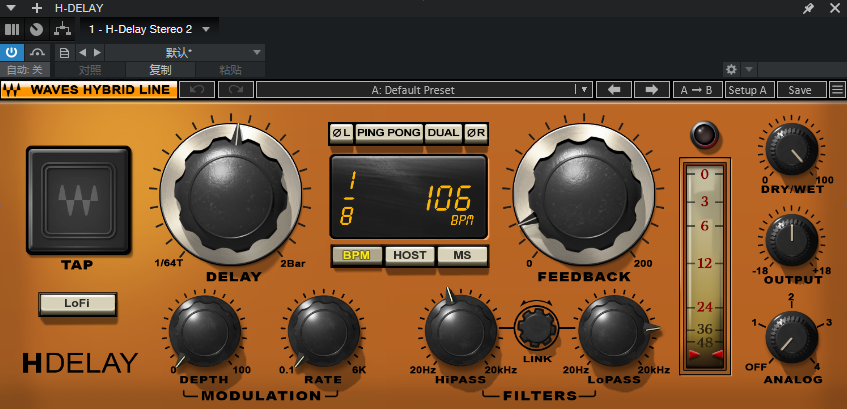Open the Waves hamburger menu
This screenshot has width=847, height=409.
838,90
